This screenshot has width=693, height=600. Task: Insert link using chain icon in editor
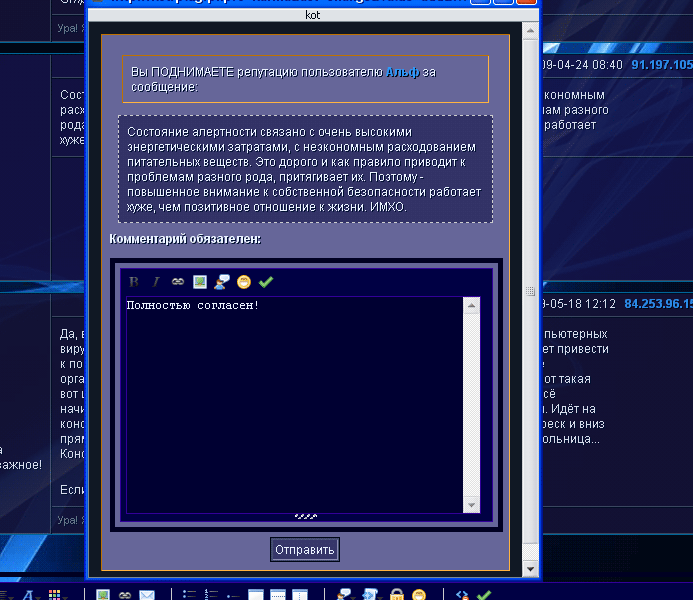tap(177, 282)
